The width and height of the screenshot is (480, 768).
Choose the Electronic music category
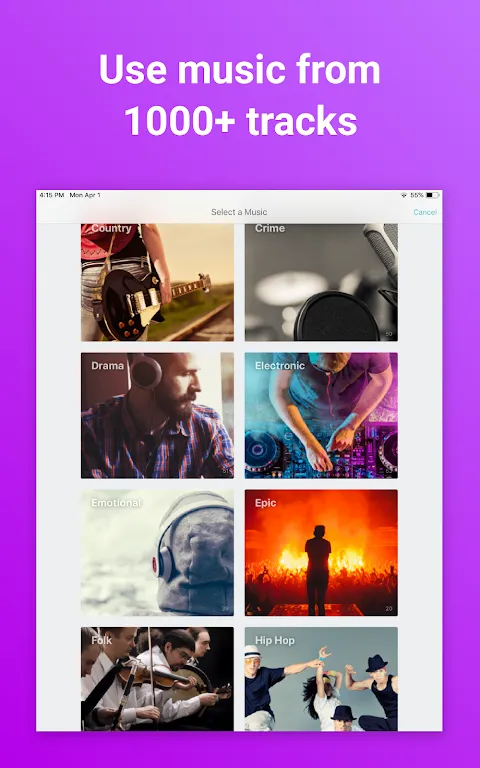321,415
